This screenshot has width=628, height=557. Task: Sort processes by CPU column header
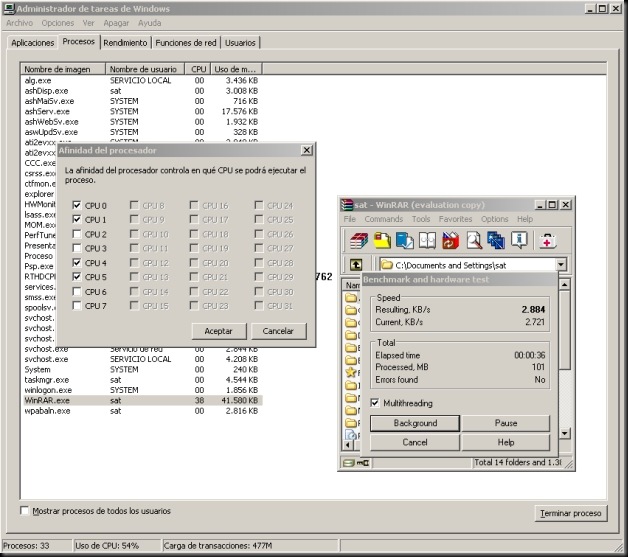point(198,69)
